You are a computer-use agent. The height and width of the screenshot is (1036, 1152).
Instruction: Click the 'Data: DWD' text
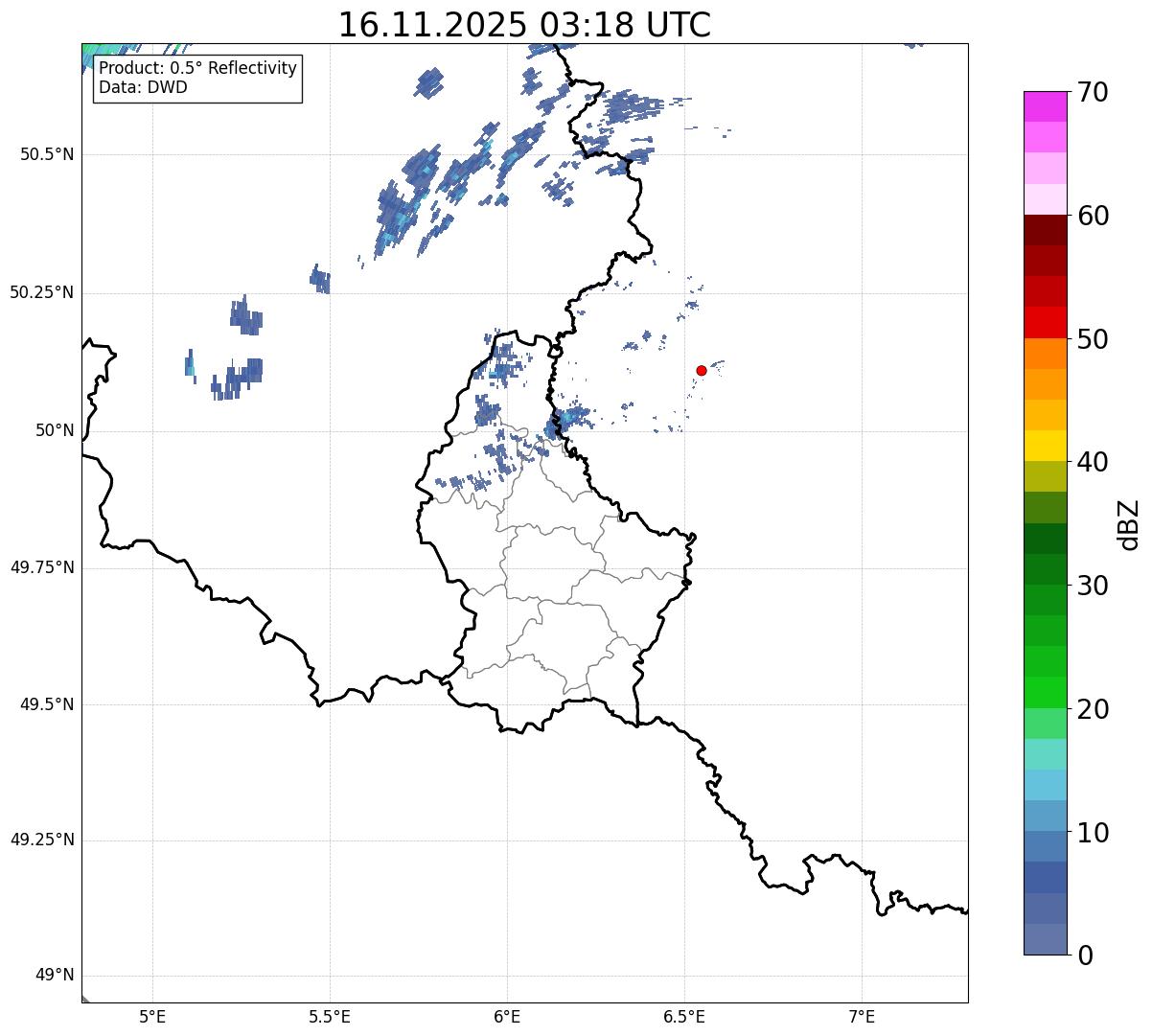143,88
